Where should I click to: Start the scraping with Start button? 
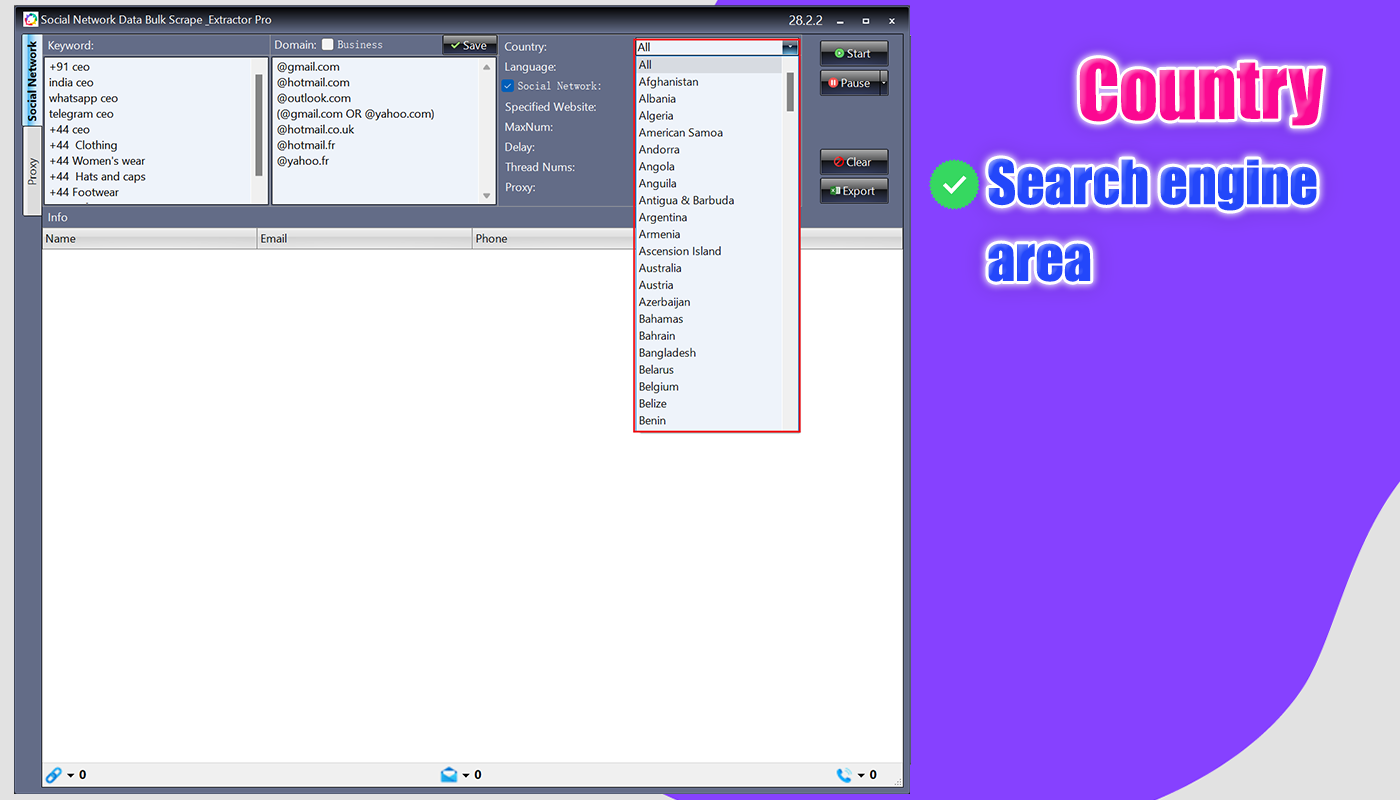853,54
